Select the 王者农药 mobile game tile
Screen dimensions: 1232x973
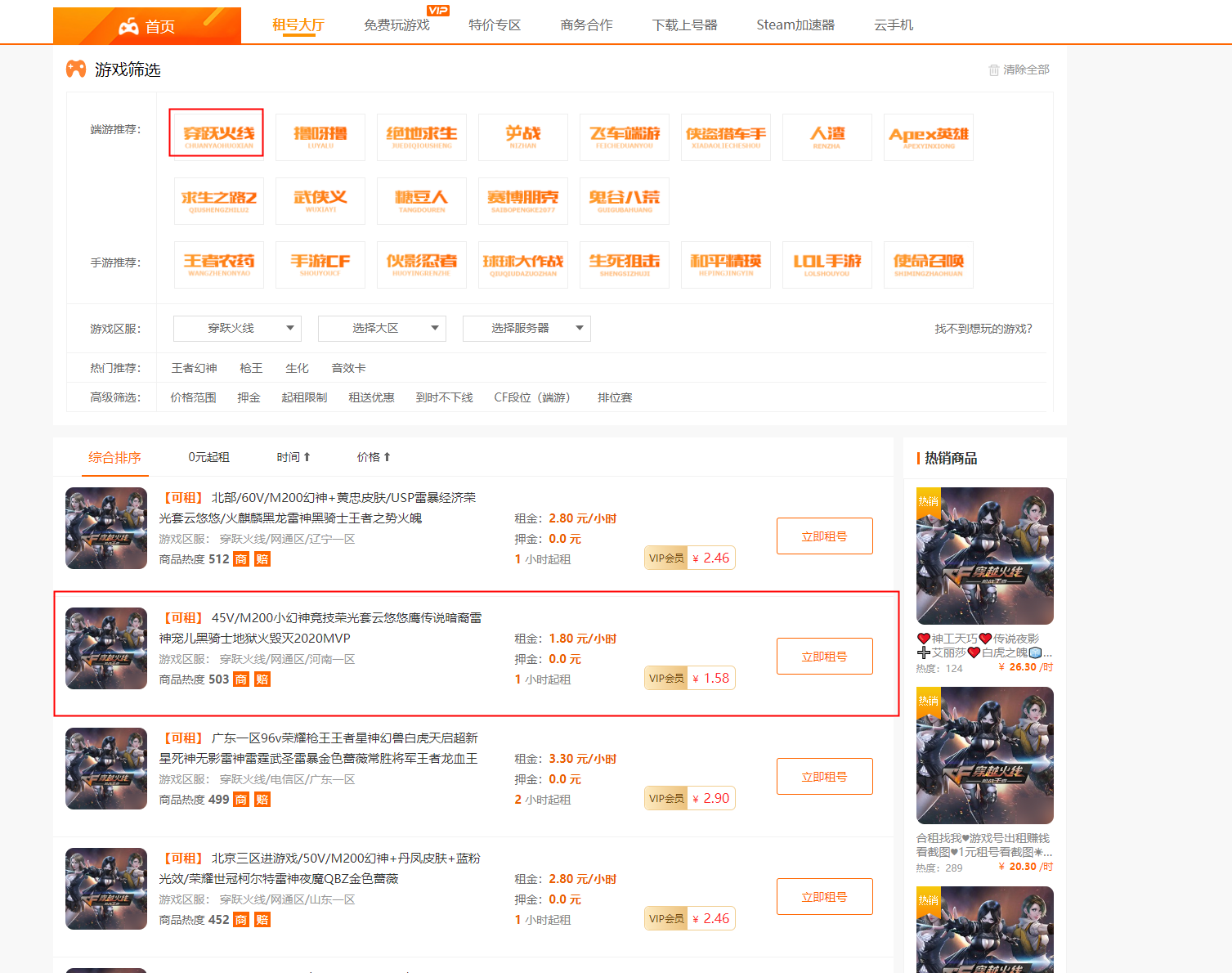[218, 264]
